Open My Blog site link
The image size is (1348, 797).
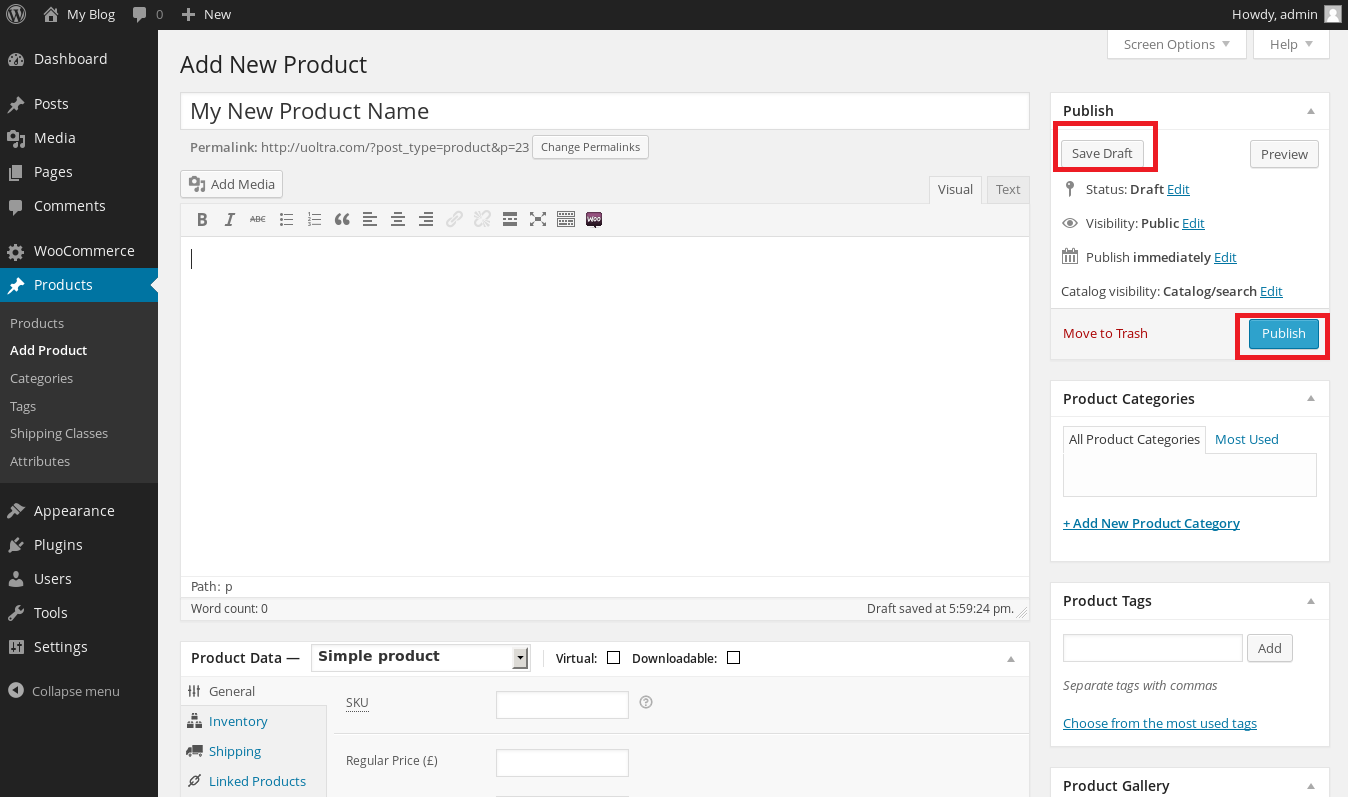pyautogui.click(x=79, y=14)
